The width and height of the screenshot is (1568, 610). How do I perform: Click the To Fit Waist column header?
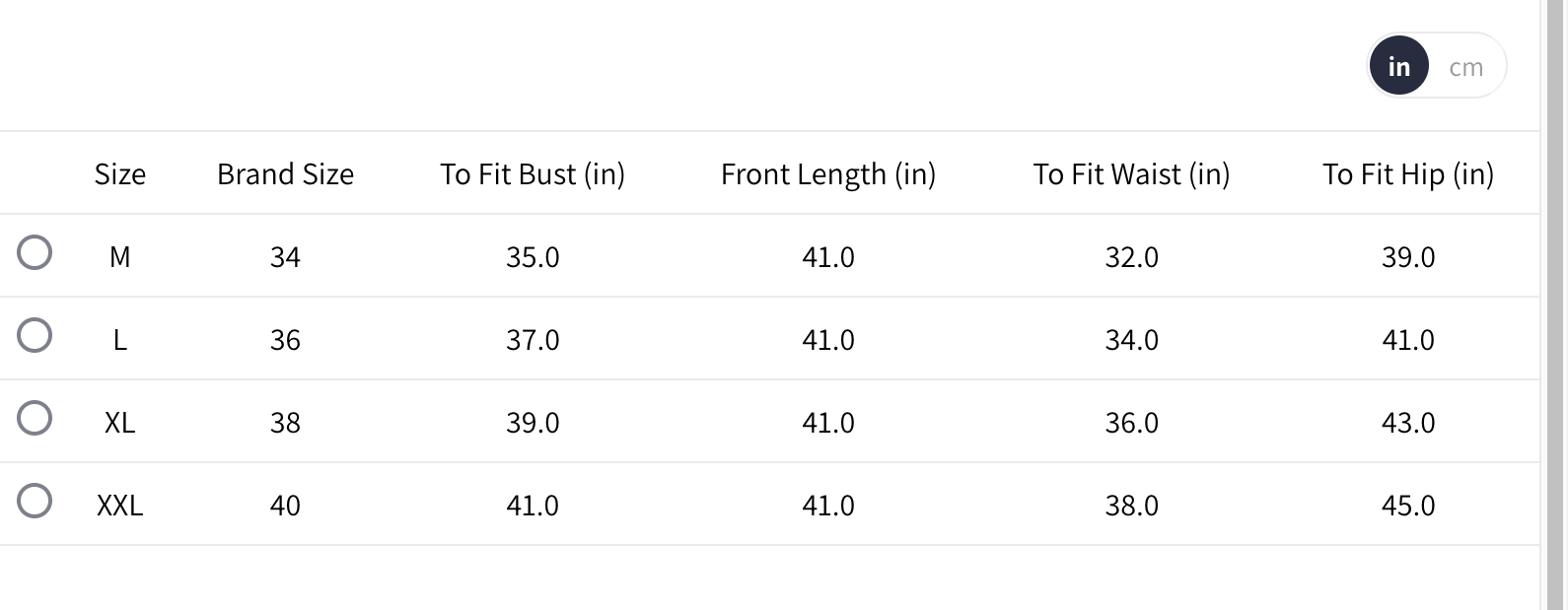pos(1131,174)
